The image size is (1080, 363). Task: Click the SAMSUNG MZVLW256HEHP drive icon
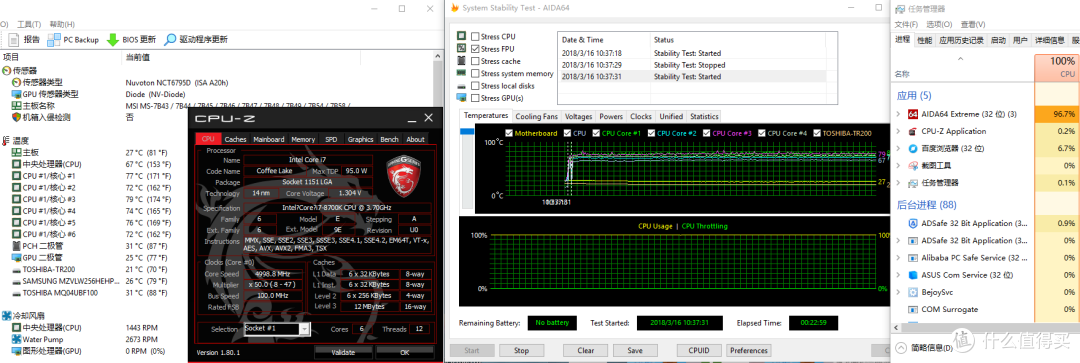[17, 281]
